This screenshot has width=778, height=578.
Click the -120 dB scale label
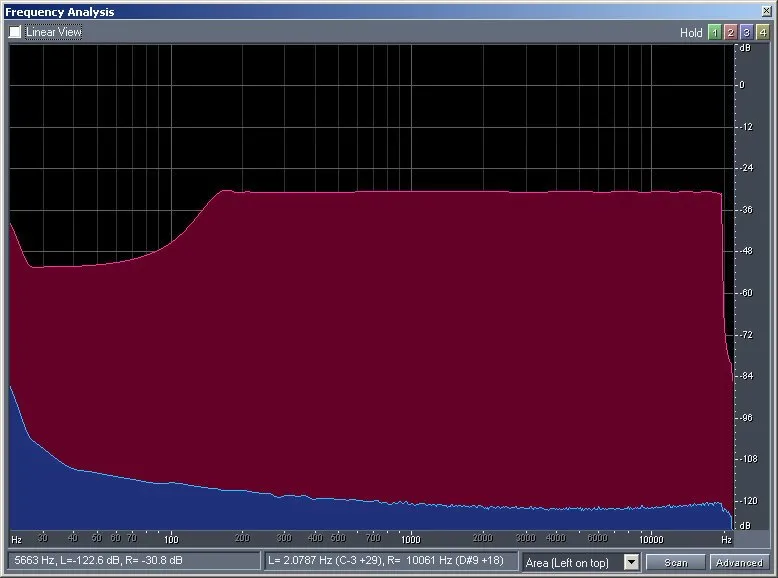coord(748,501)
